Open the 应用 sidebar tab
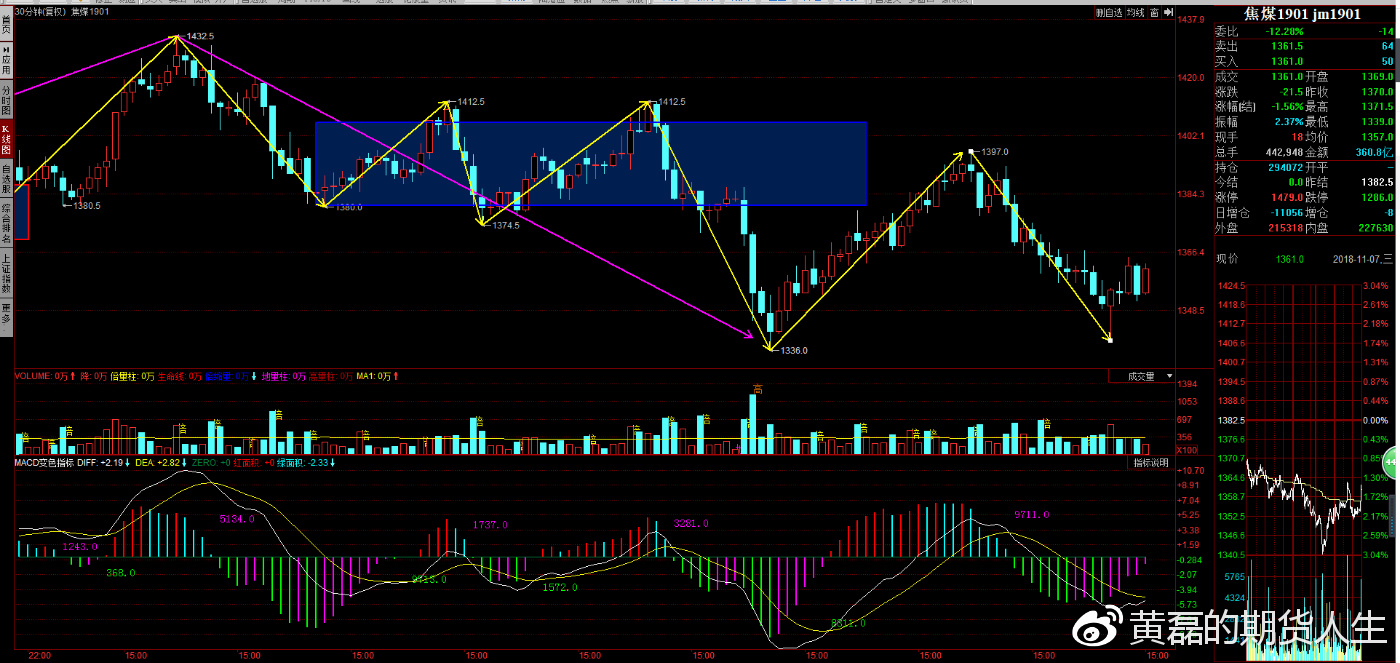This screenshot has width=1400, height=663. (x=6, y=61)
